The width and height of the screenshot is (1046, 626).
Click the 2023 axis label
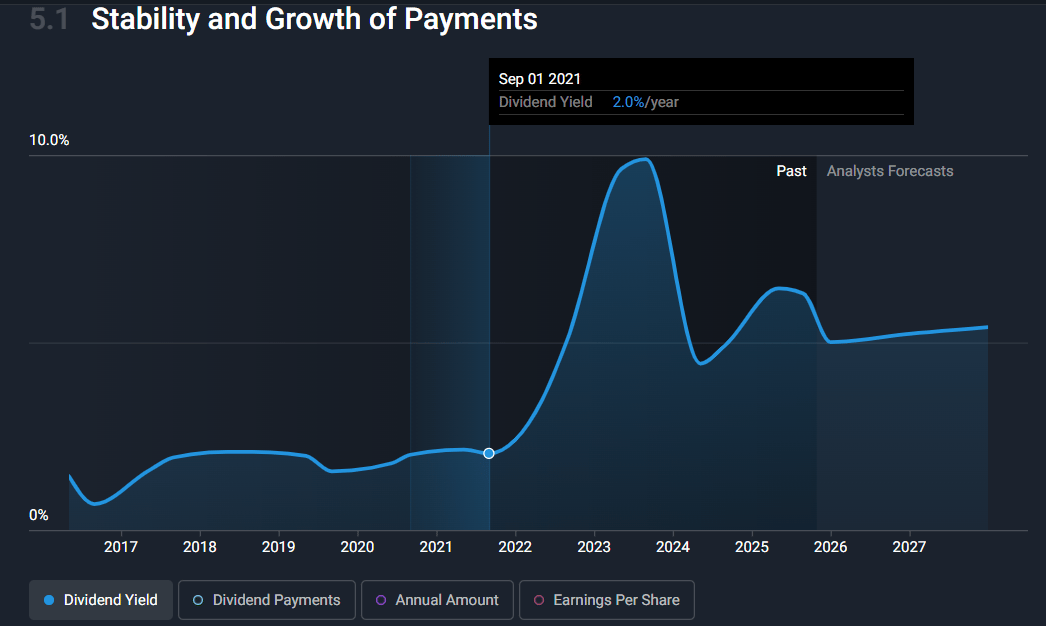click(594, 547)
